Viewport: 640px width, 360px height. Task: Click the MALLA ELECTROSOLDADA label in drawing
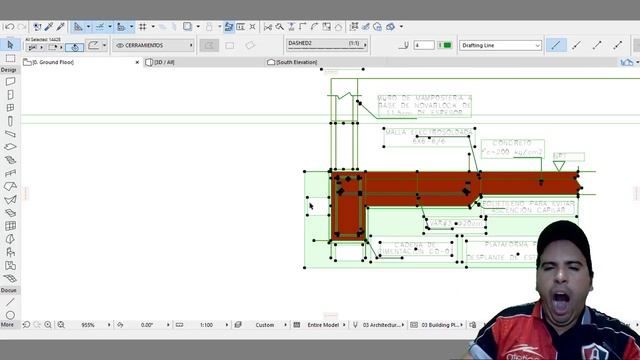coord(429,136)
